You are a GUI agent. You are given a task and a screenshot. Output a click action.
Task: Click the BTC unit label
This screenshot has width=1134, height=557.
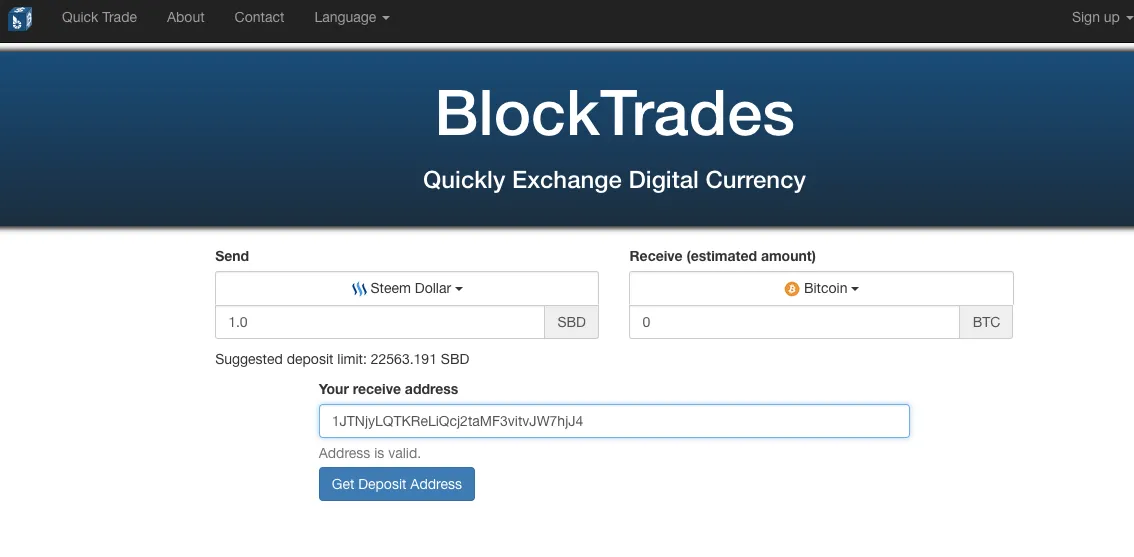pyautogui.click(x=986, y=322)
